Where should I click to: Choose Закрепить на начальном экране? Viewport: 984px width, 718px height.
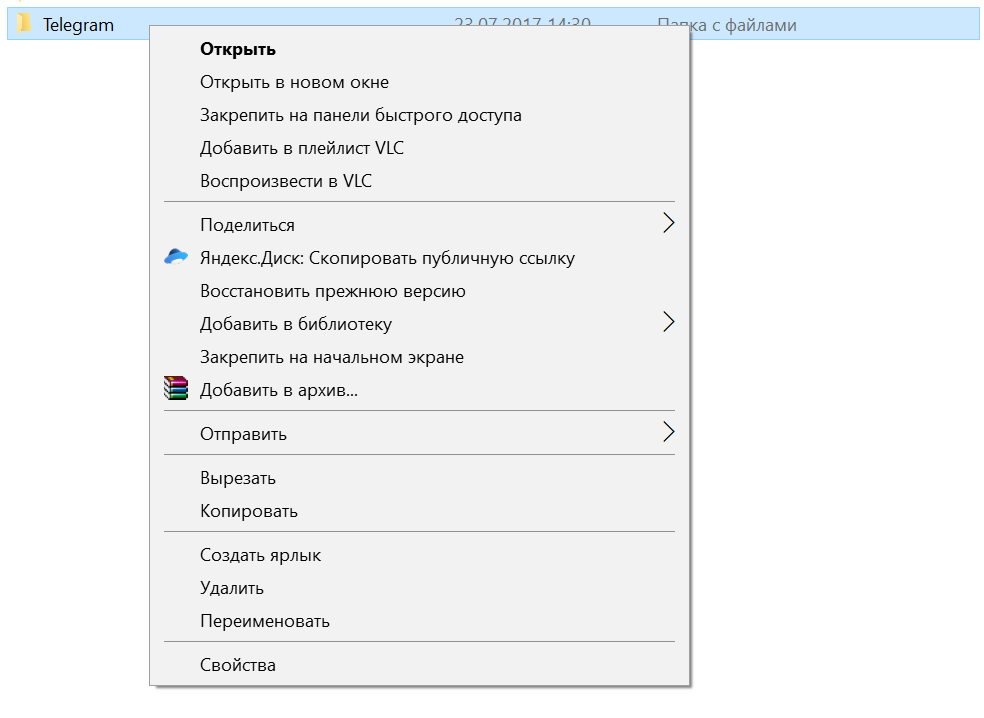tap(331, 356)
